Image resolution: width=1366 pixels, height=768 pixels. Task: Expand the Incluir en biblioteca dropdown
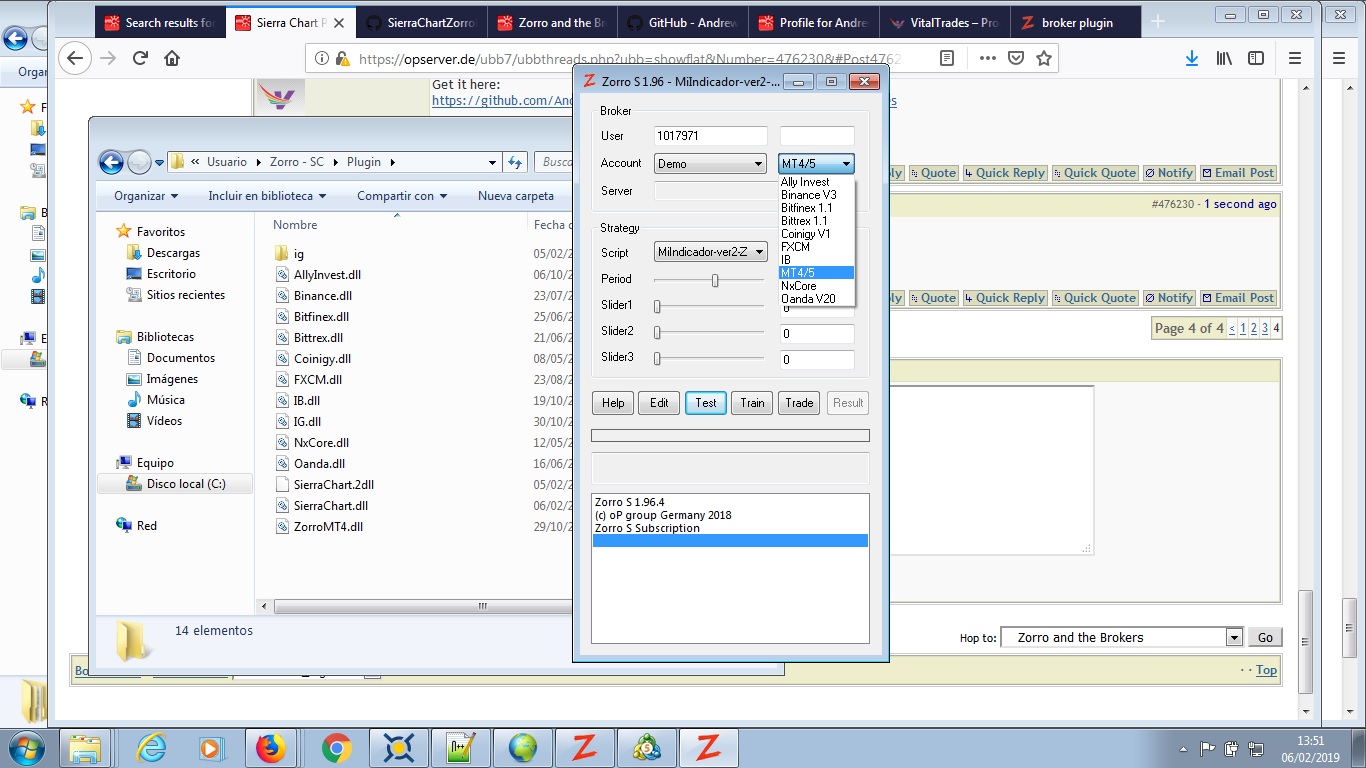[x=267, y=196]
